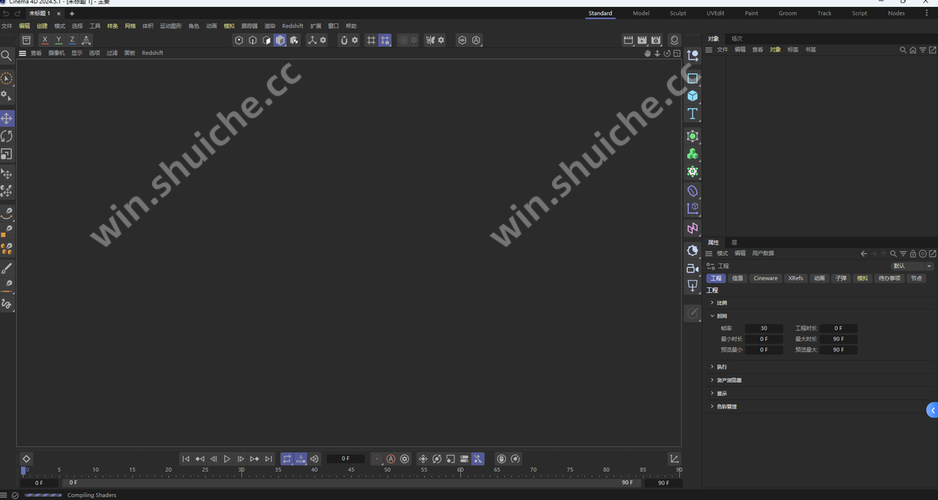Click the 帧率 field showing 30
Image resolution: width=938 pixels, height=500 pixels.
tap(764, 328)
